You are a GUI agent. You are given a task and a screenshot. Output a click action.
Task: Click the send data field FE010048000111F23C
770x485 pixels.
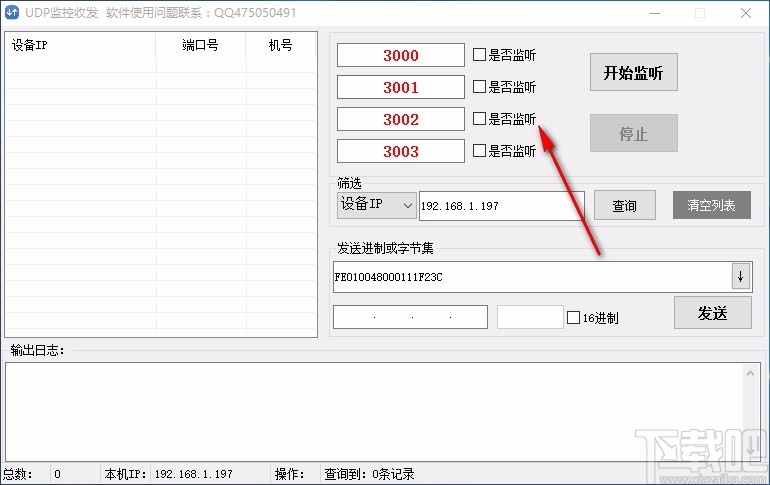(x=532, y=277)
